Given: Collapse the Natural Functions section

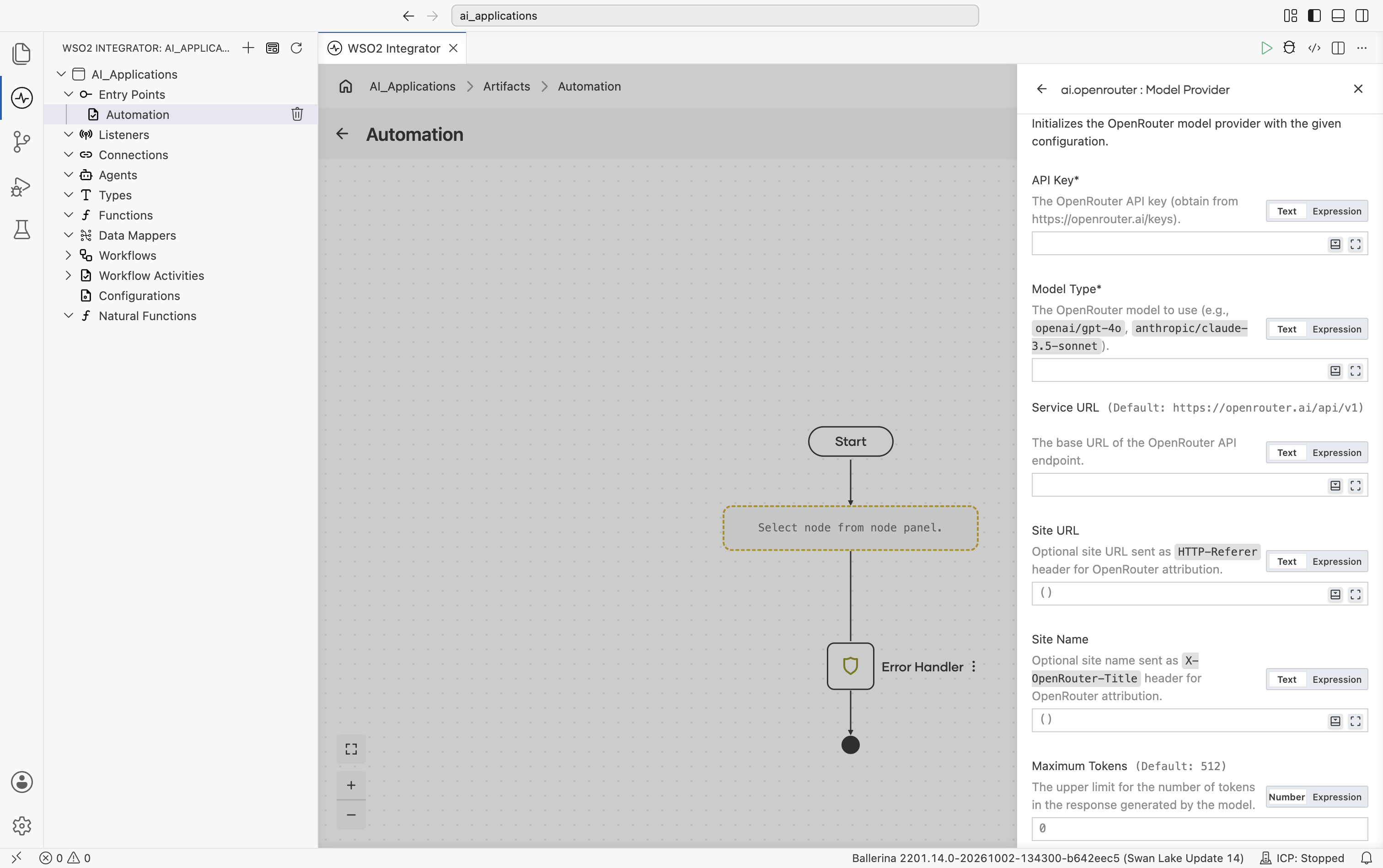Looking at the screenshot, I should tap(68, 316).
